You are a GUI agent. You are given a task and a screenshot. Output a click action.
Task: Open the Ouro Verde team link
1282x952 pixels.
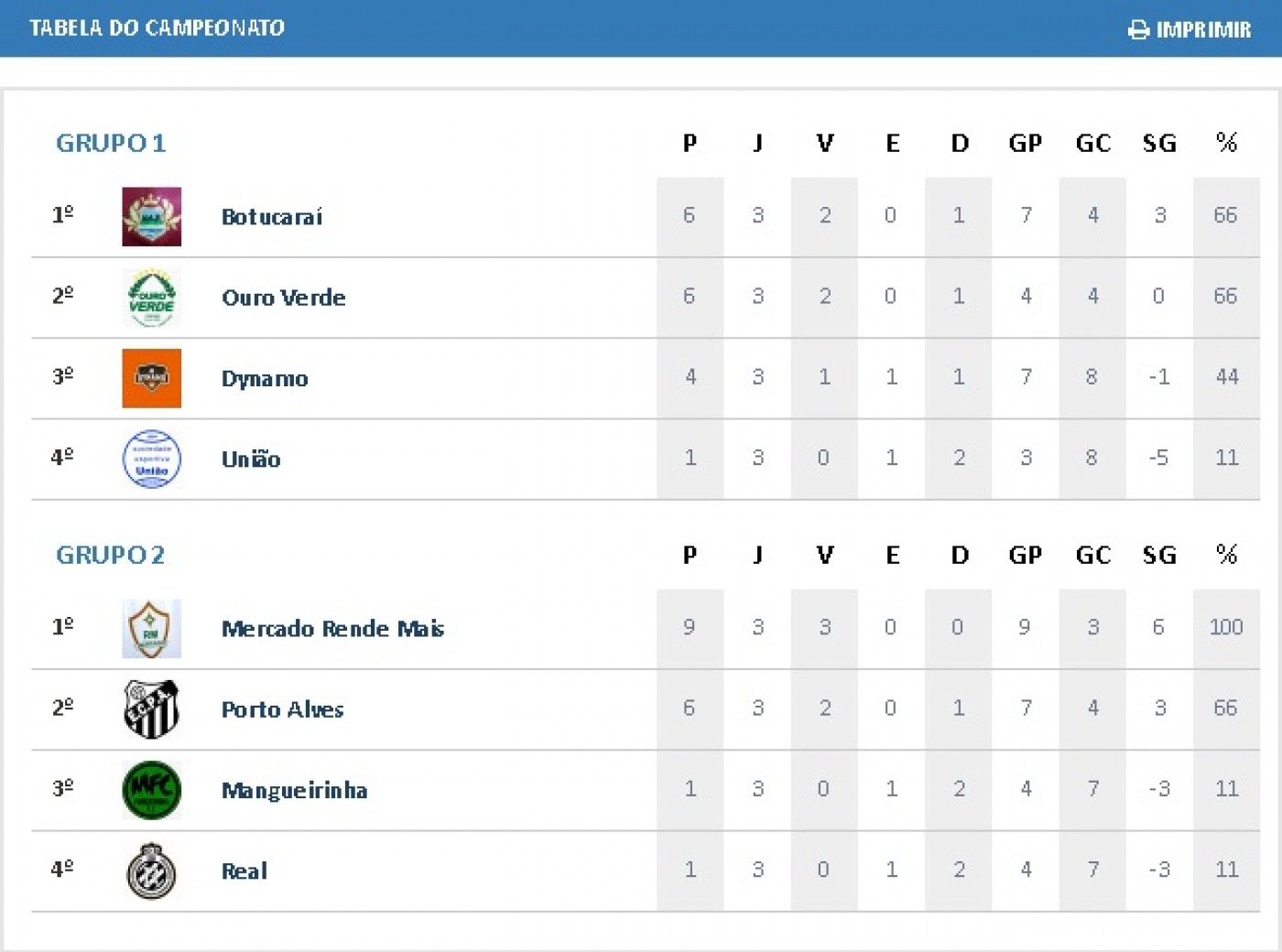coord(284,297)
